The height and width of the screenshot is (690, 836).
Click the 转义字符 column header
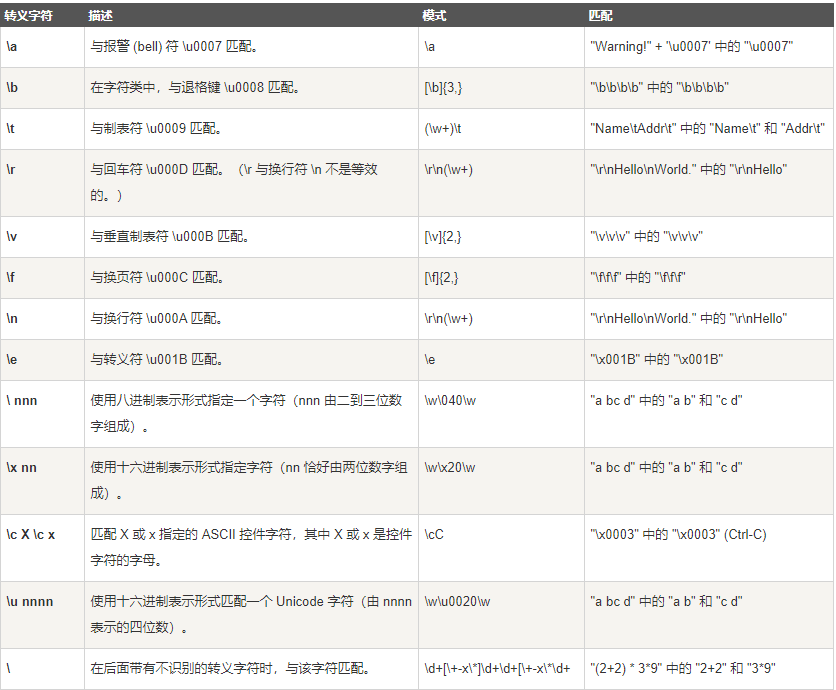tap(28, 15)
